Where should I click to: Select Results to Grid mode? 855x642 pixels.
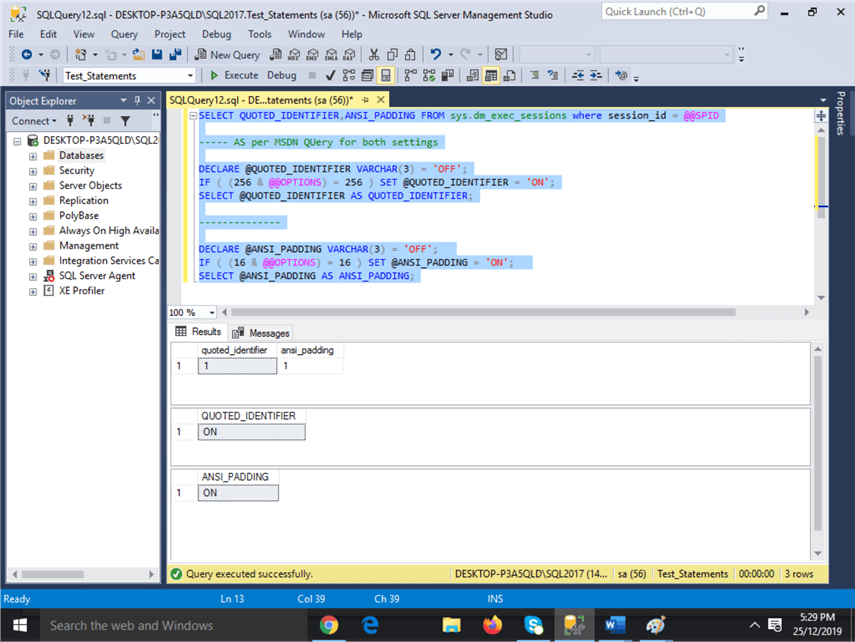point(491,75)
